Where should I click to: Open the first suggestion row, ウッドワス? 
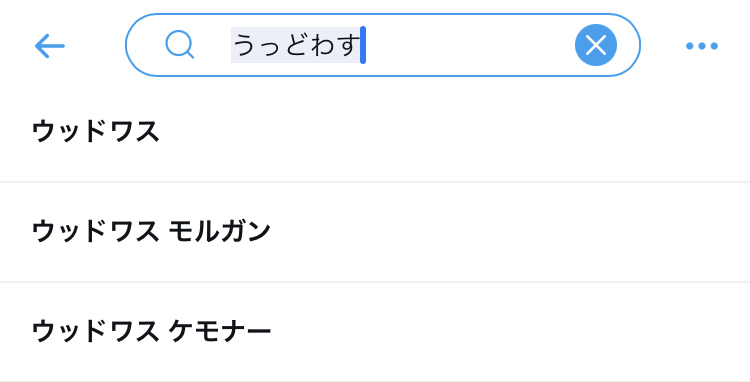[x=375, y=131]
